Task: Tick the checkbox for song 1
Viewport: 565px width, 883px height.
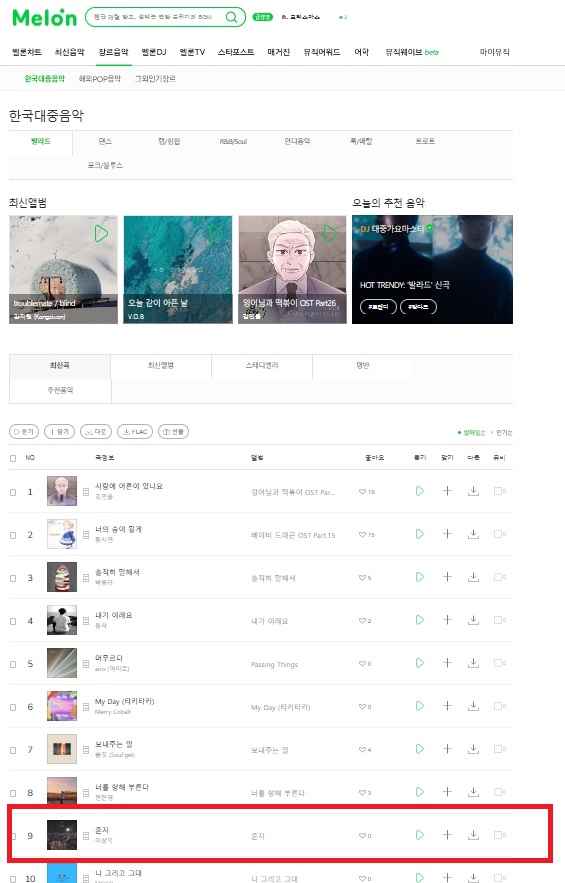Action: click(x=13, y=492)
